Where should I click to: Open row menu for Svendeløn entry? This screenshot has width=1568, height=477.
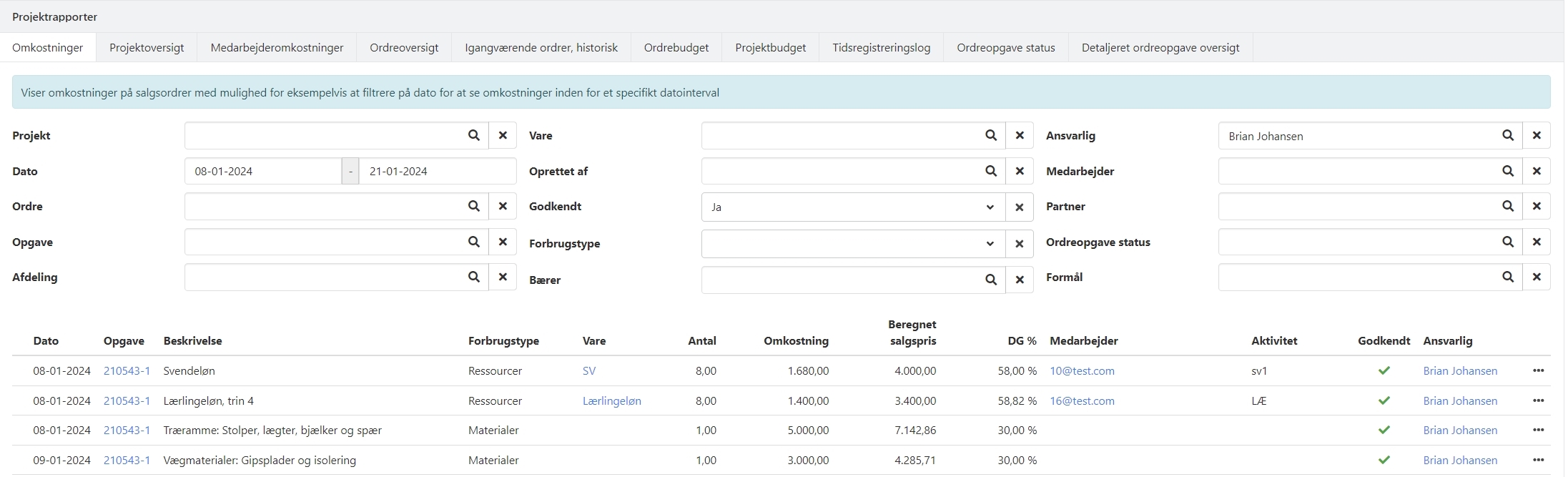1539,370
